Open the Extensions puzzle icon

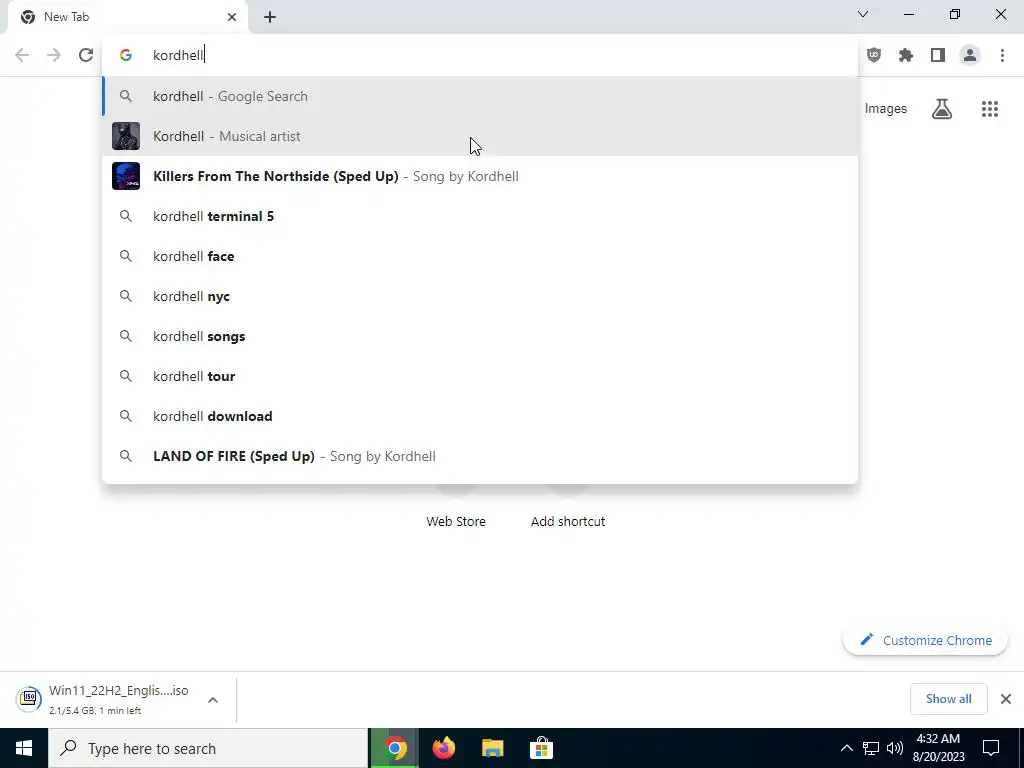906,55
